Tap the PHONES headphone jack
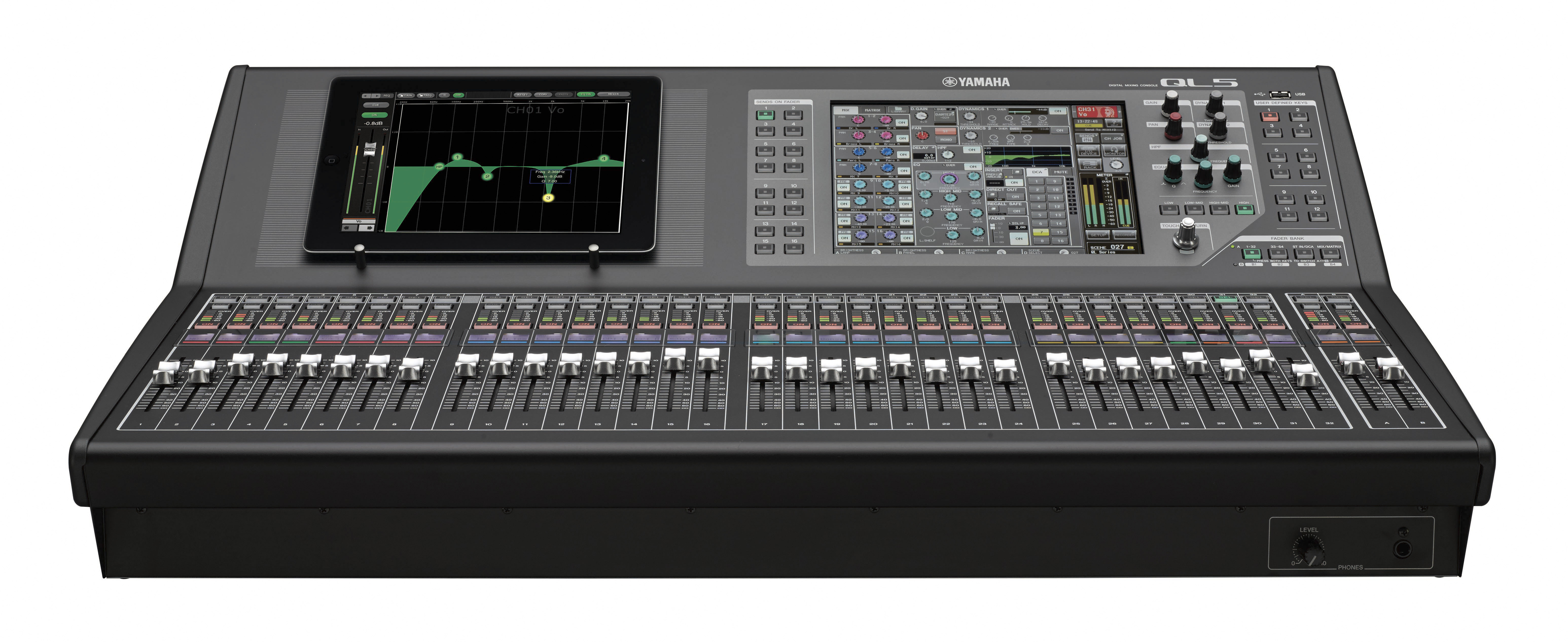Screen dimensions: 1568x642 (1402, 549)
